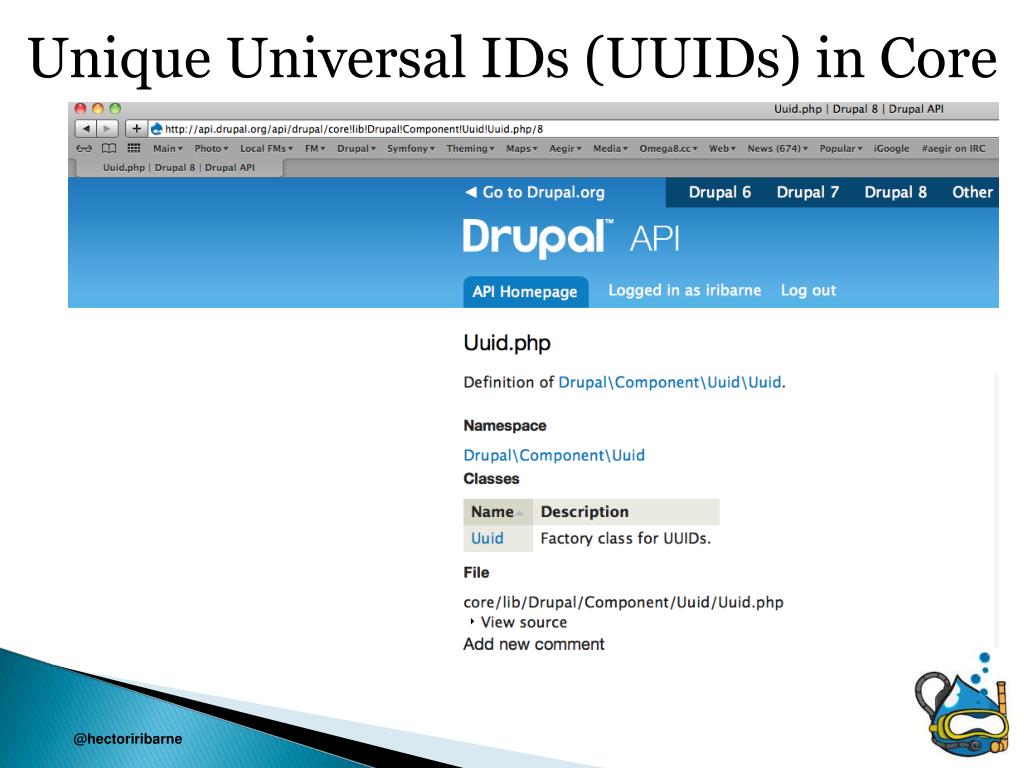Open the Popular bookmarks dropdown
1024x768 pixels.
coord(840,148)
